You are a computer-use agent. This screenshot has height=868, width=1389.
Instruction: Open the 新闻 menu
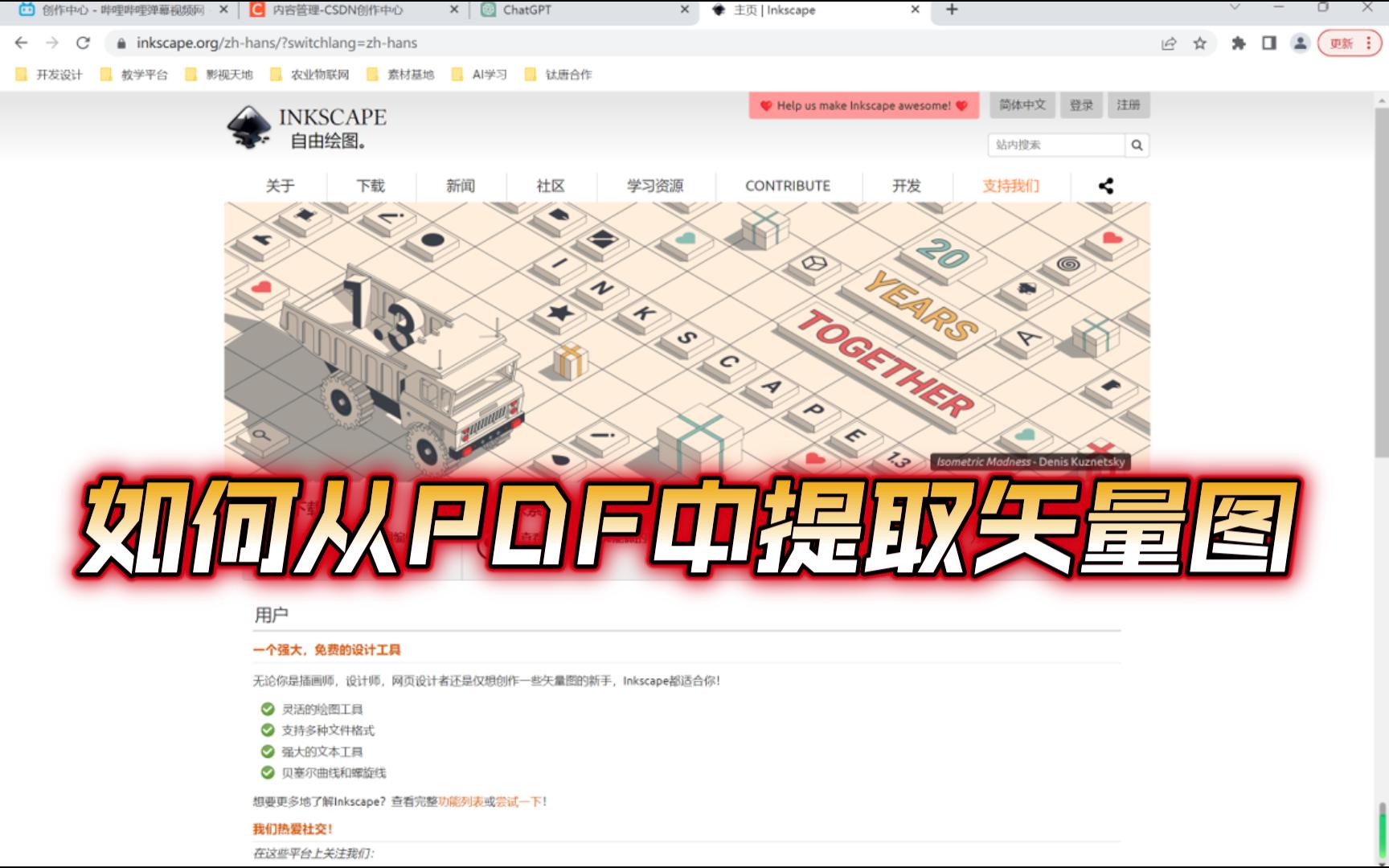click(461, 186)
